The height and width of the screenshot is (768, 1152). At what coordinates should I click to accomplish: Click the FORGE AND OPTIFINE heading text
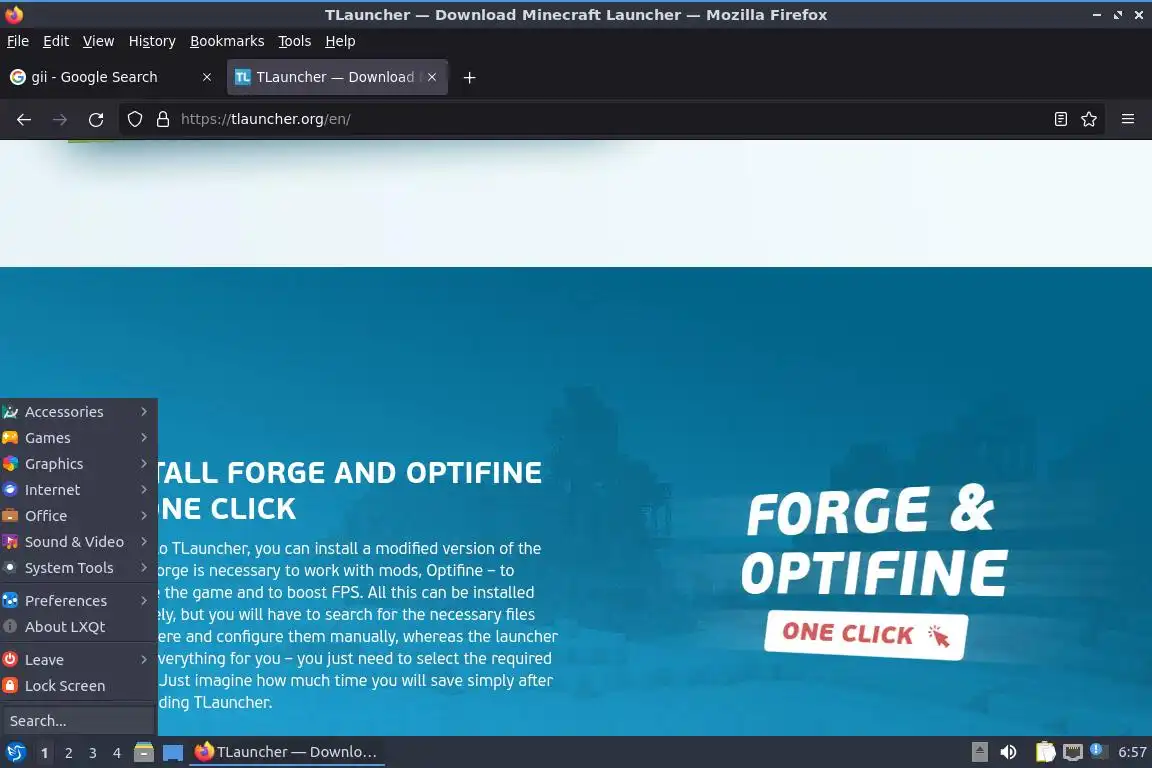click(x=384, y=473)
